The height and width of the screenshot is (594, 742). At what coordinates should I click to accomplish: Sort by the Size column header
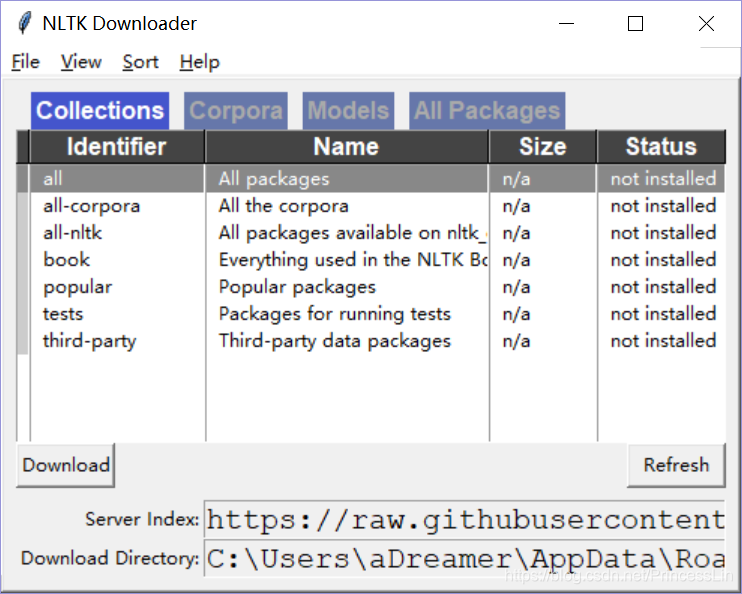[x=542, y=147]
